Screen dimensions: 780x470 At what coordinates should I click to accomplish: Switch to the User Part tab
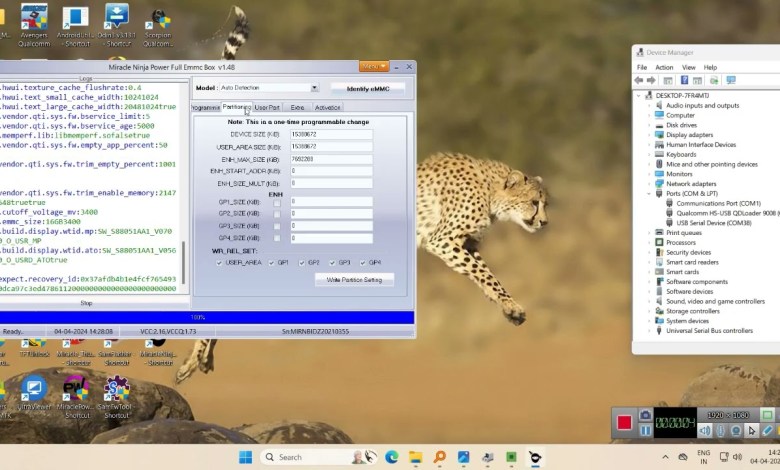pos(267,107)
